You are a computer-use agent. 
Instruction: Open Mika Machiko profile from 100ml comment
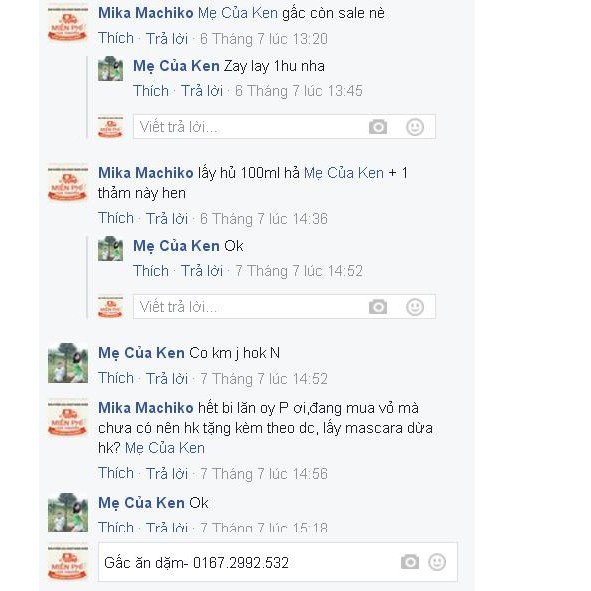coord(145,173)
